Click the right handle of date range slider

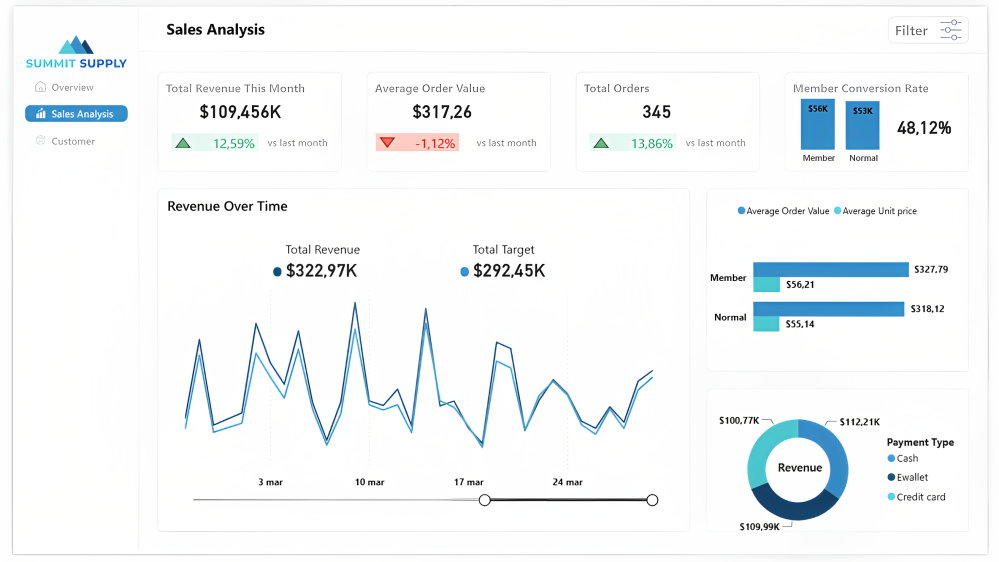pos(652,500)
